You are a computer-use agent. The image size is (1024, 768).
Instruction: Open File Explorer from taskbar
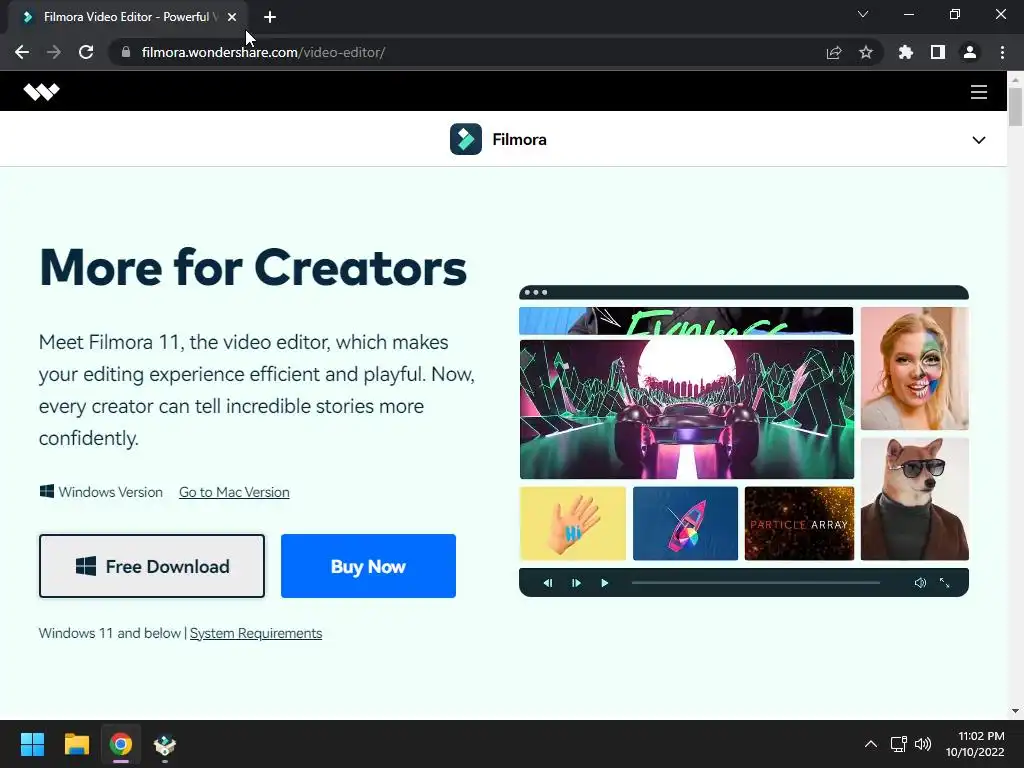pyautogui.click(x=76, y=744)
